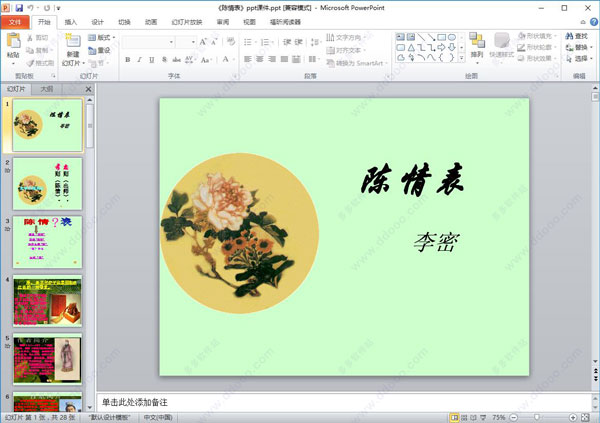Select the down arrow shape in gallery
The width and height of the screenshot is (600, 423).
pos(452,47)
